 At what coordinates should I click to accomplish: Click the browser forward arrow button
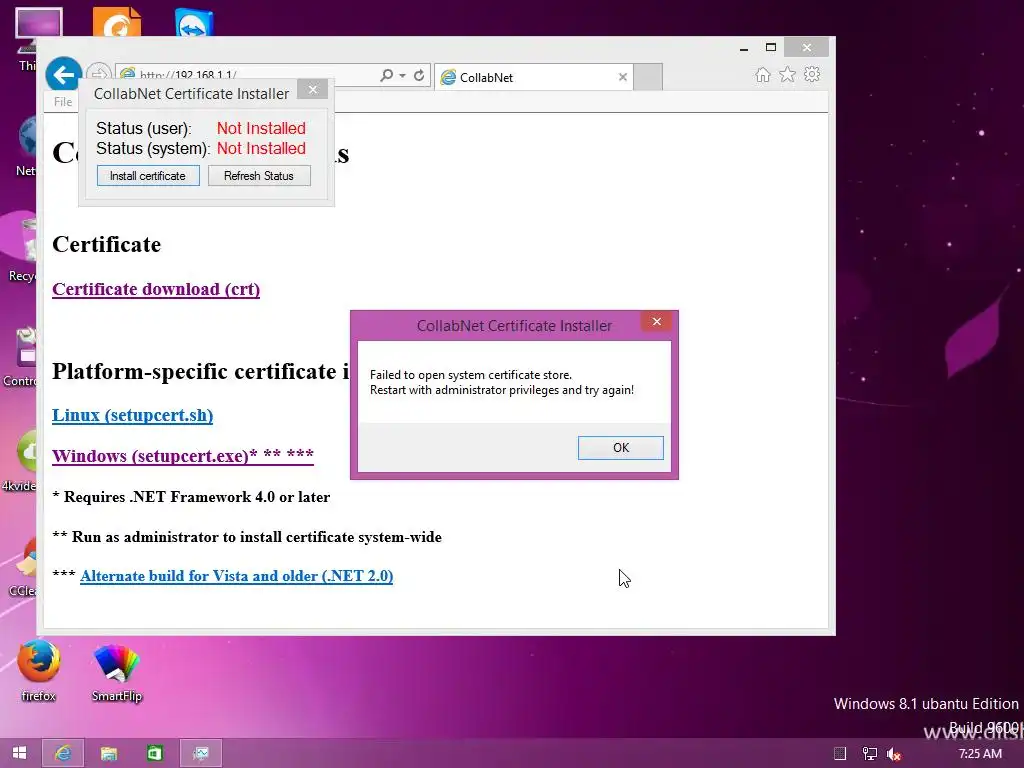pyautogui.click(x=98, y=74)
